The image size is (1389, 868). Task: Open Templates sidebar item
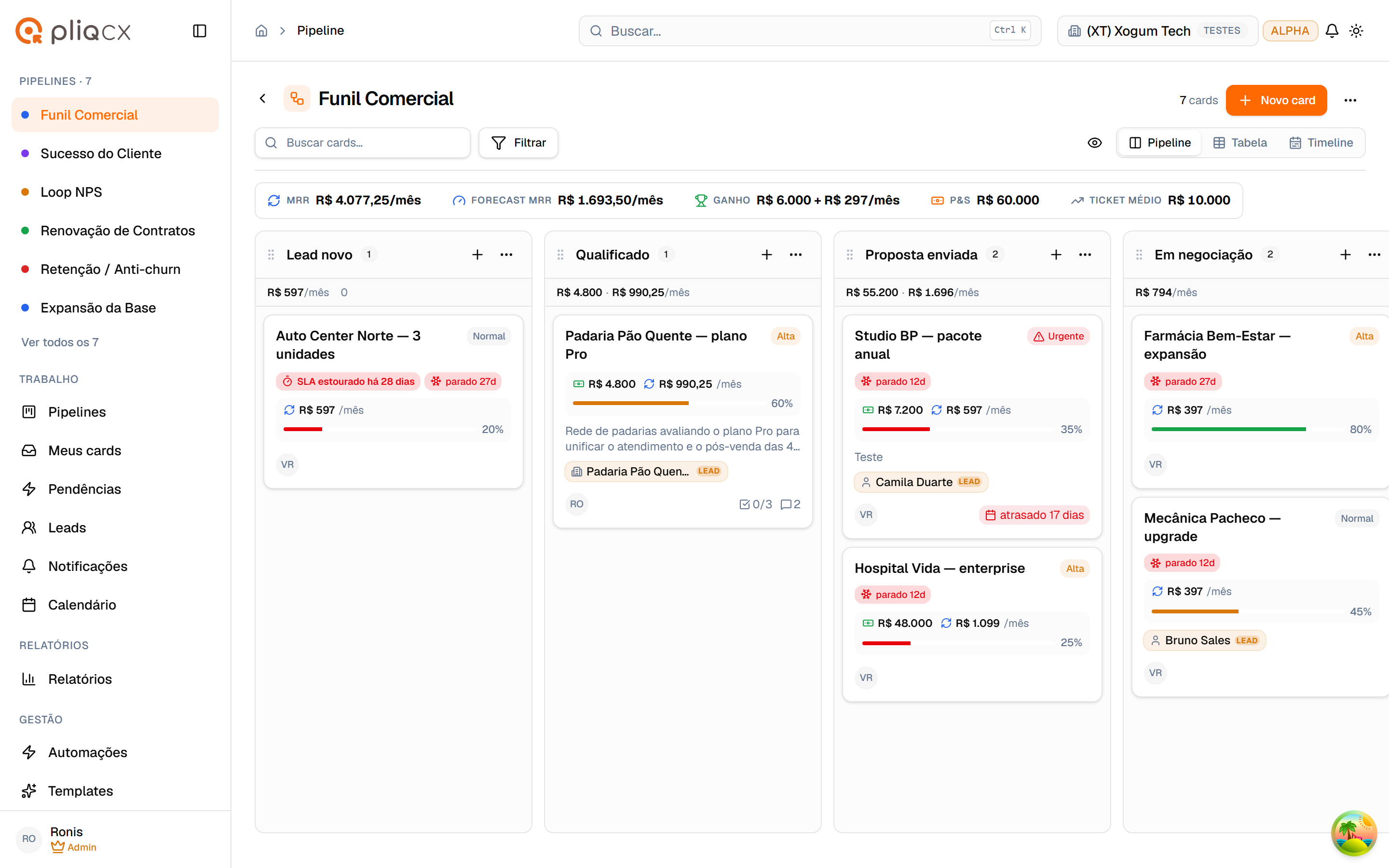click(x=115, y=790)
